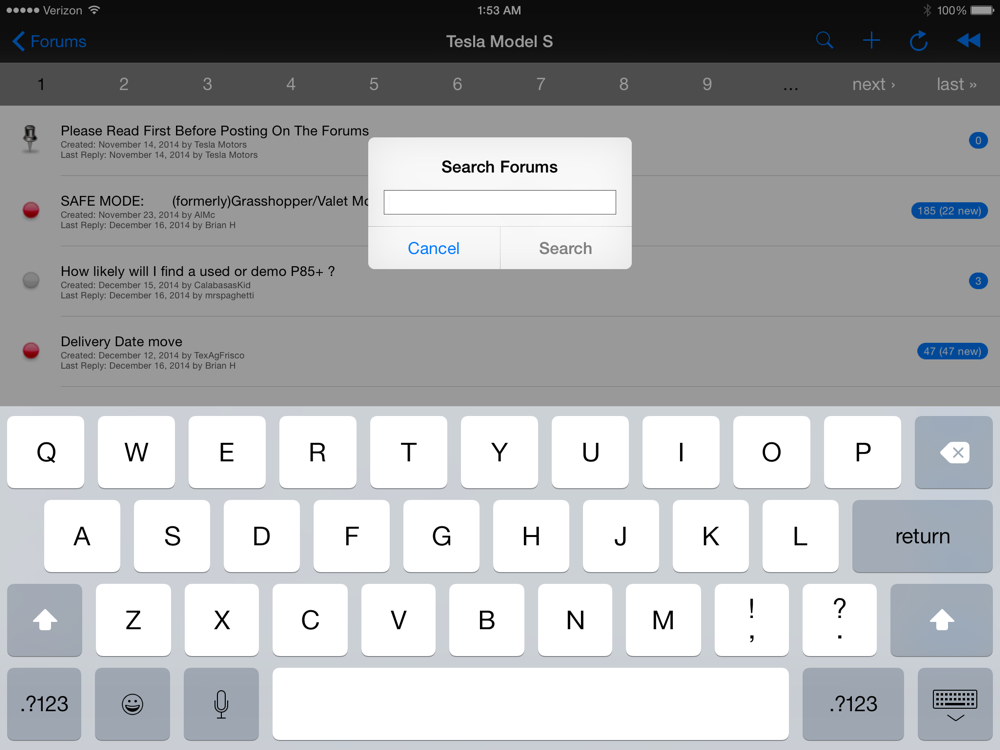Tap the E key
The image size is (1000, 750).
[x=227, y=452]
